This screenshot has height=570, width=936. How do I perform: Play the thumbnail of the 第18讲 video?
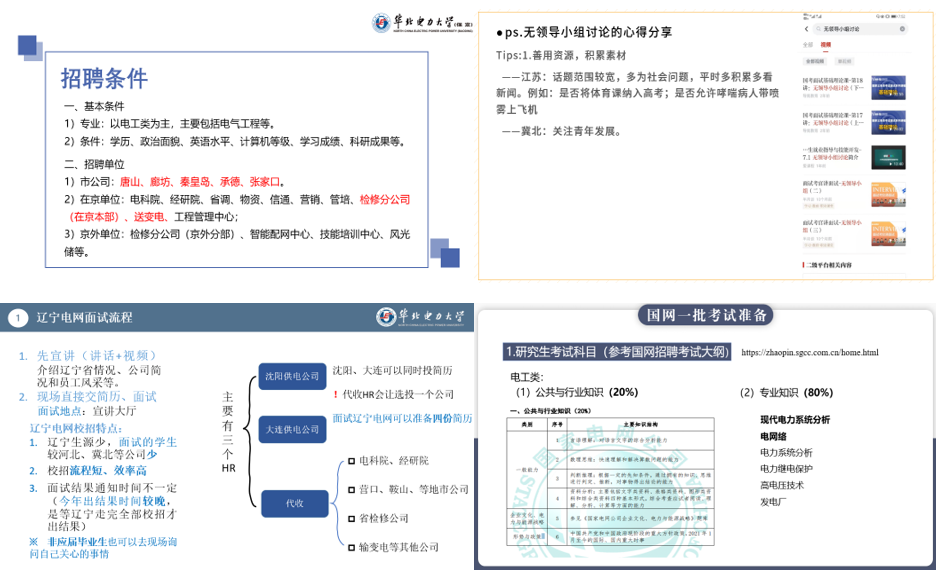888,87
